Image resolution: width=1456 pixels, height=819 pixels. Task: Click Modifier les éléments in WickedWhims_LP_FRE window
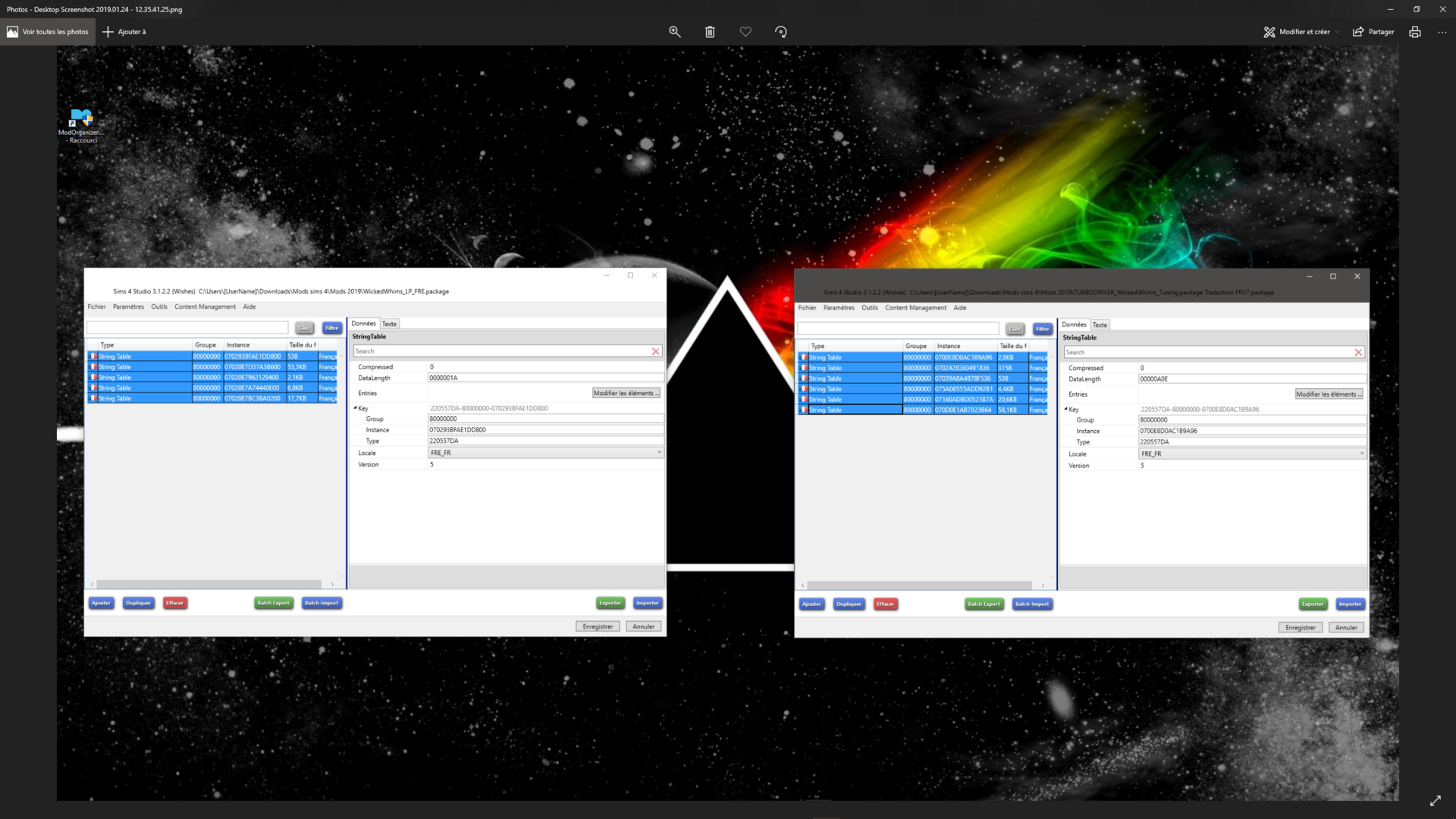pos(626,393)
